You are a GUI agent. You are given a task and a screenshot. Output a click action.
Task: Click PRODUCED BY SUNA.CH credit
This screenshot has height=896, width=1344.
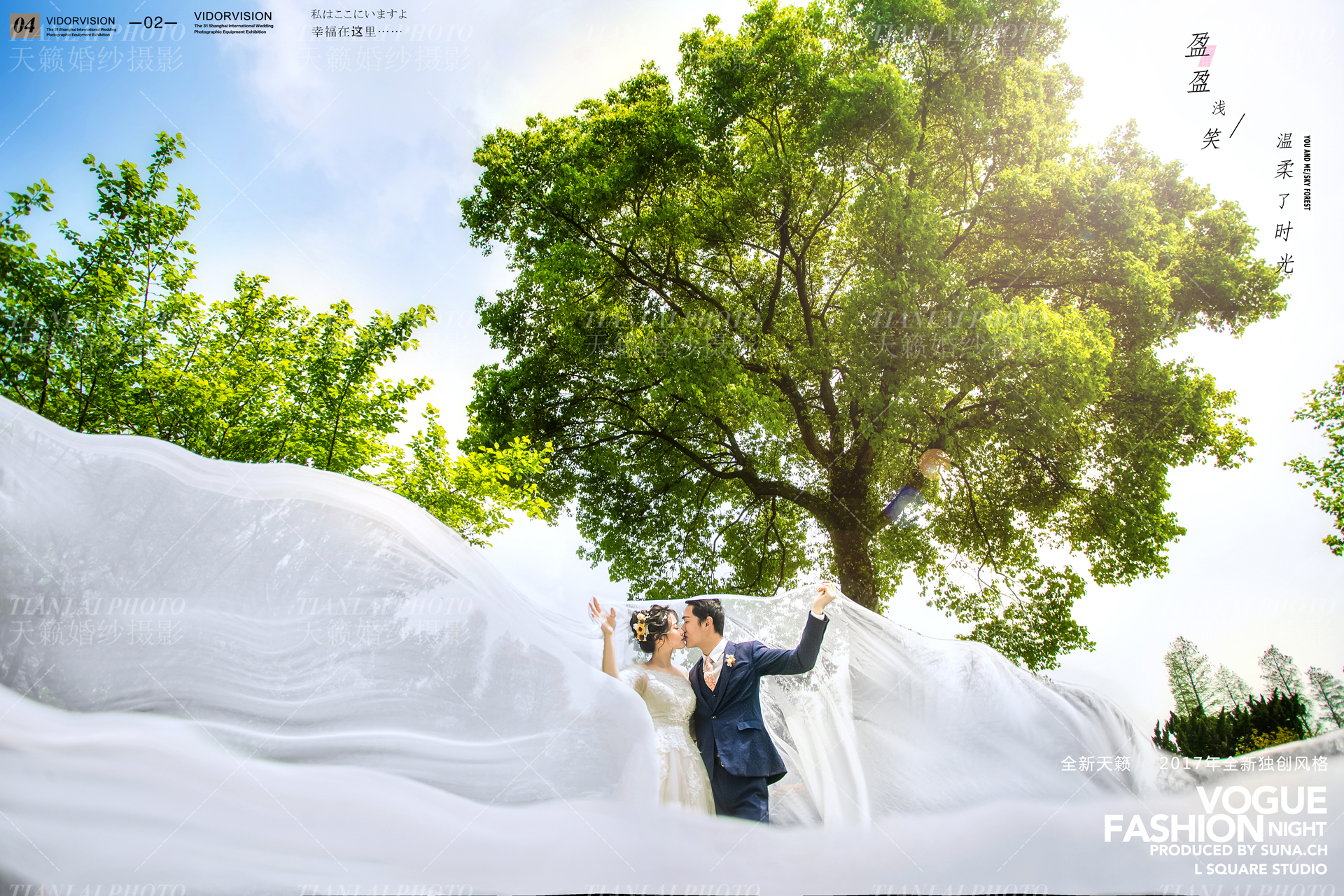pyautogui.click(x=1238, y=850)
